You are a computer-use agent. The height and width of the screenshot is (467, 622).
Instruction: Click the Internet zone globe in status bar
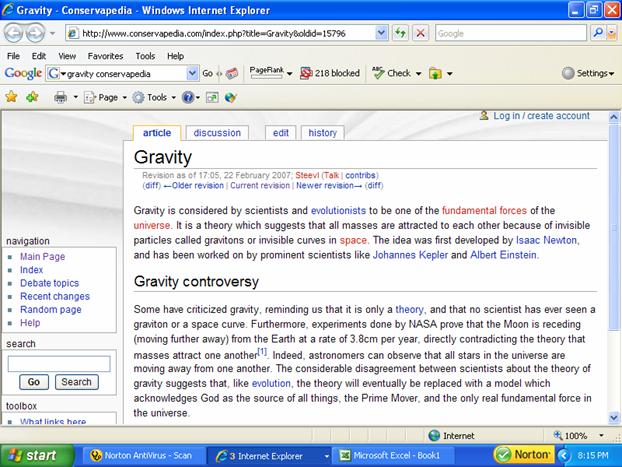coord(434,436)
